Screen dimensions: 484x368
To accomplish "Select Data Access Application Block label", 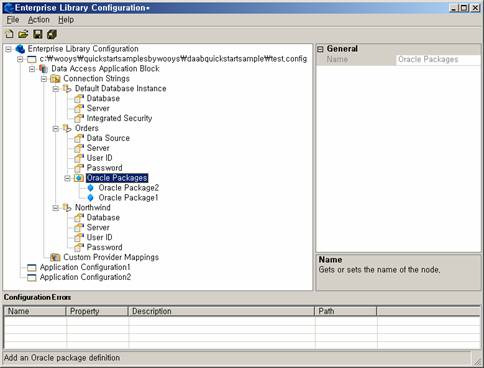I will [105, 69].
